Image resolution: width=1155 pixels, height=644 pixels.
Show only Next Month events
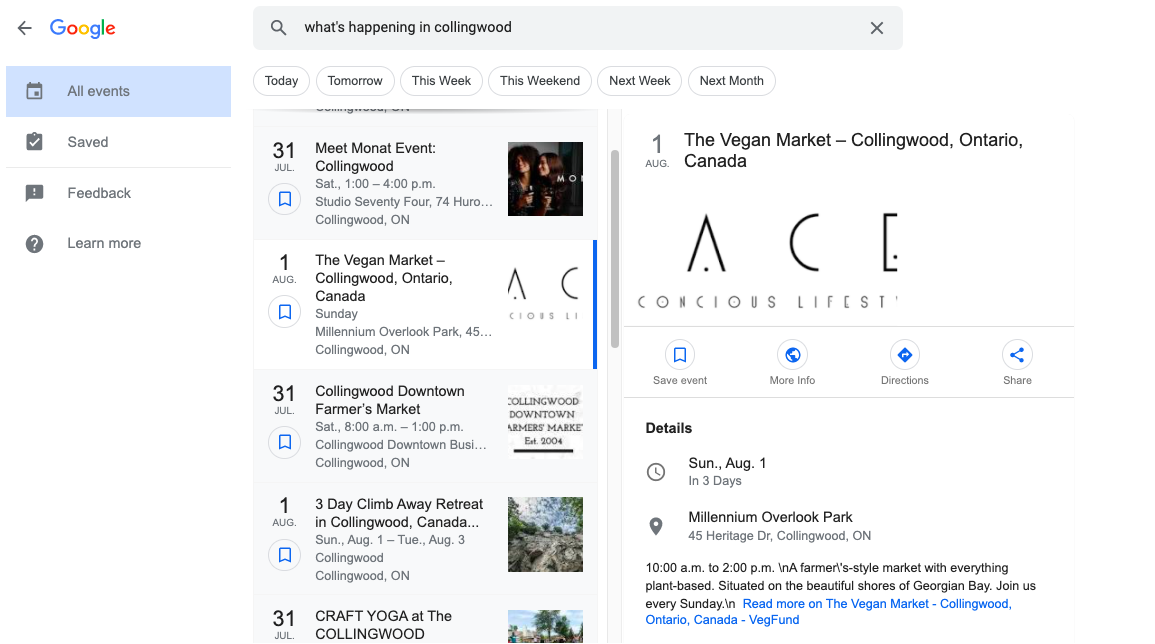(731, 81)
